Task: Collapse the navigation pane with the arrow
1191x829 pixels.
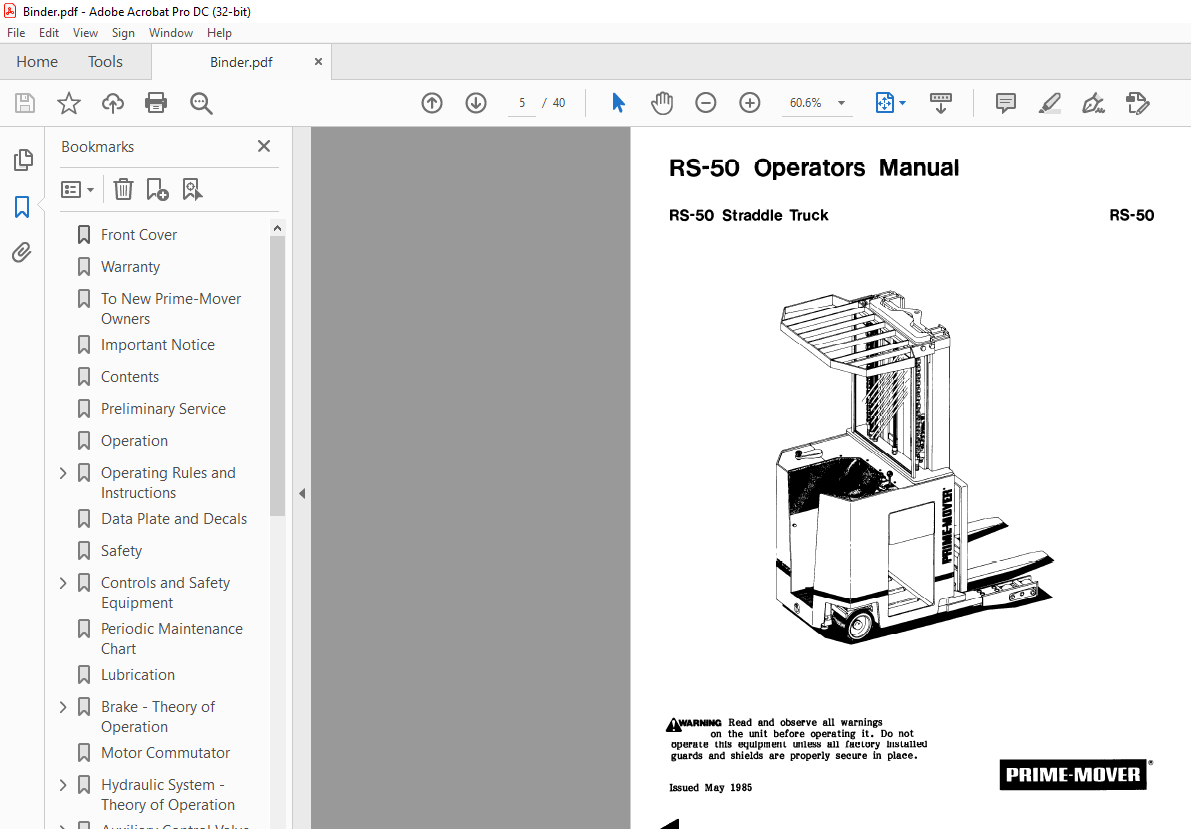Action: point(302,494)
